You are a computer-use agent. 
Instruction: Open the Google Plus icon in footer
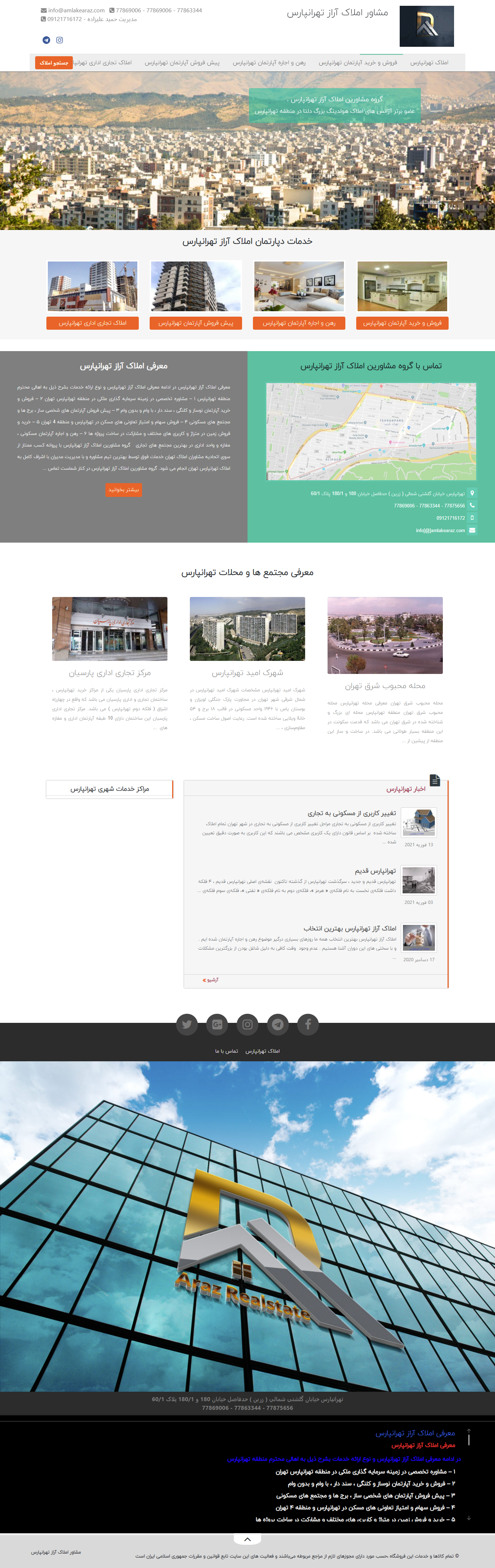[217, 1024]
